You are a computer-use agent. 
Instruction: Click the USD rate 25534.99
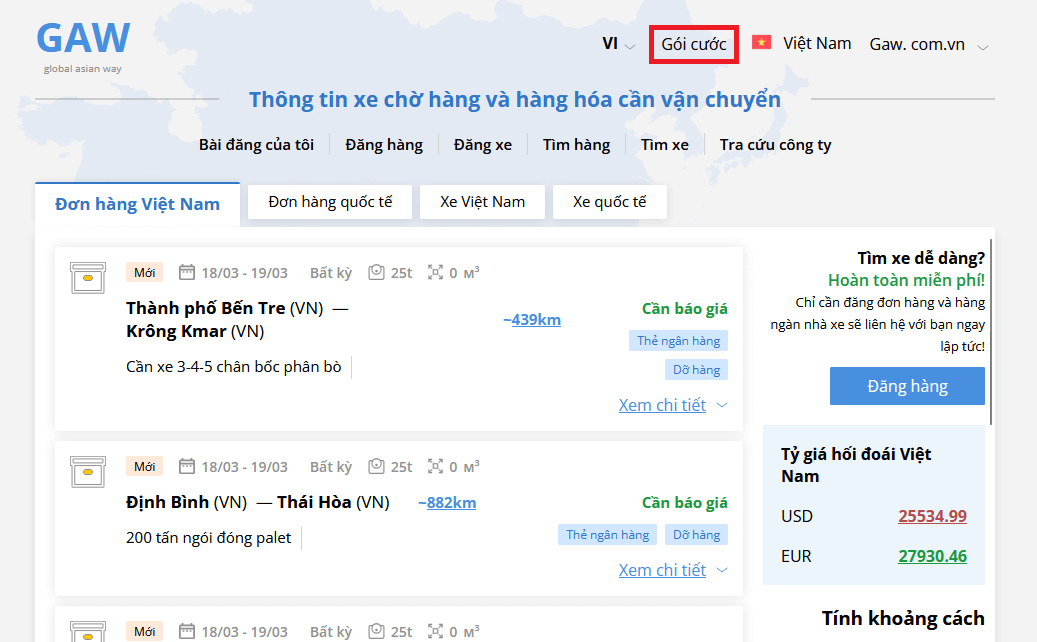click(x=932, y=517)
